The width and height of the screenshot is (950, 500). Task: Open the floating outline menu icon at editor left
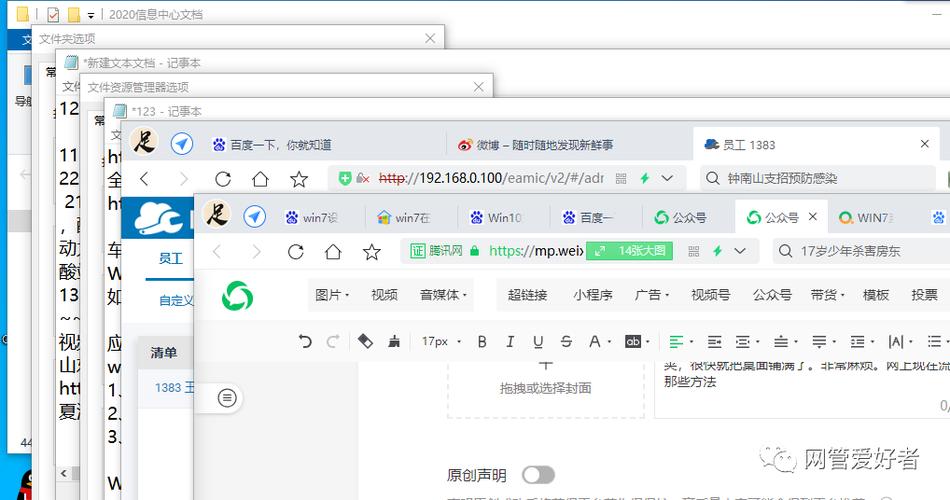click(227, 398)
